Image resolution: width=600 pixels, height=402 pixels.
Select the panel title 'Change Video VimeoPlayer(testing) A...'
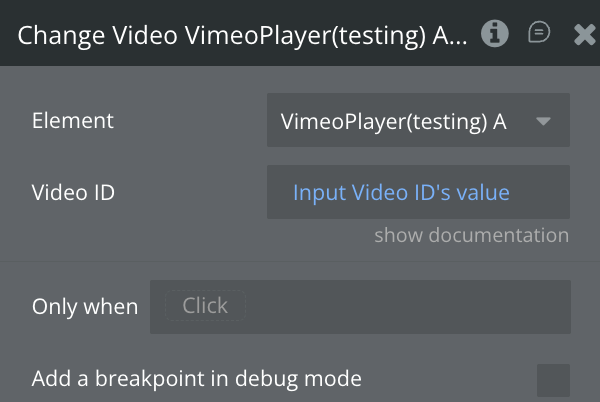click(242, 35)
